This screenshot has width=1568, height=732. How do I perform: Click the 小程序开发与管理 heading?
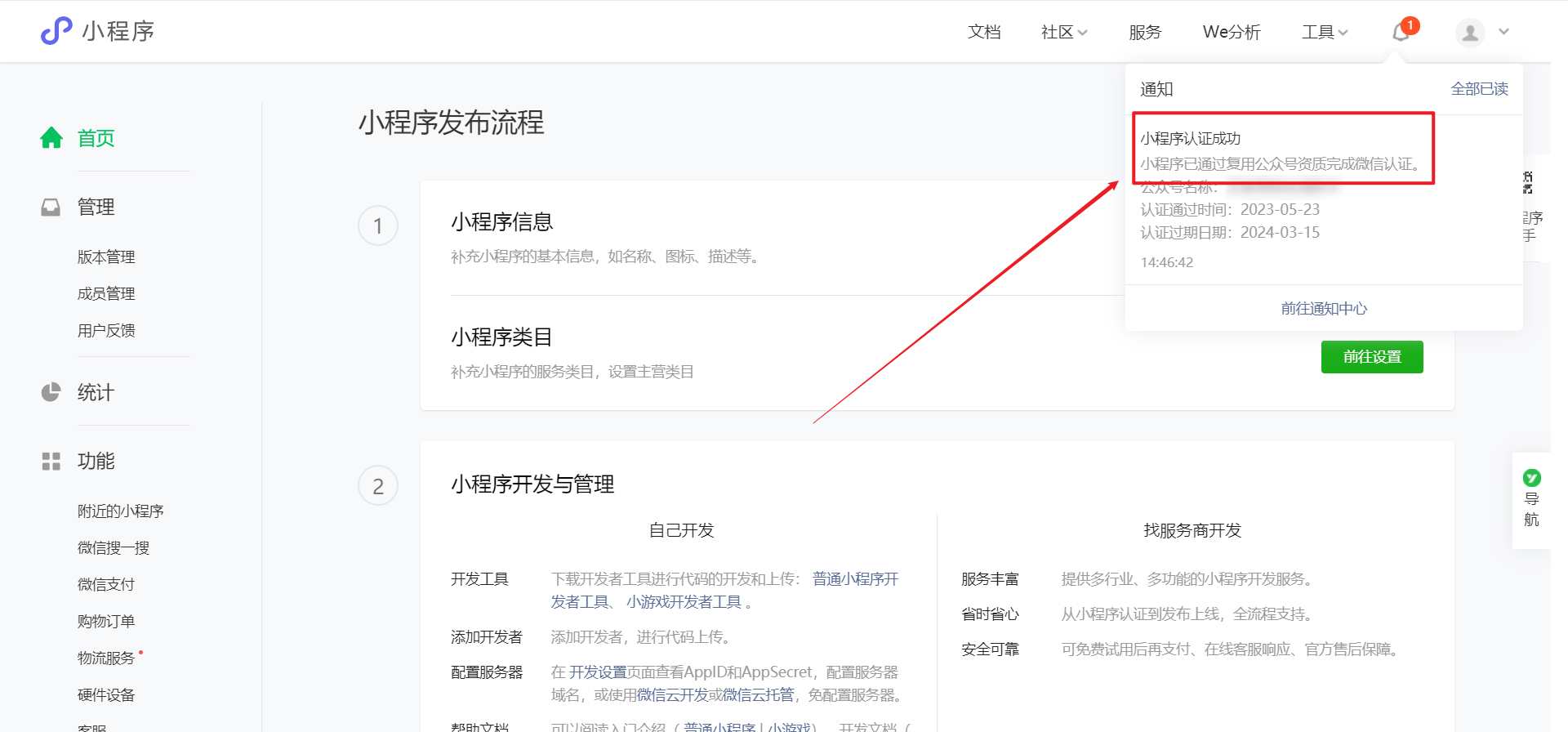point(532,484)
